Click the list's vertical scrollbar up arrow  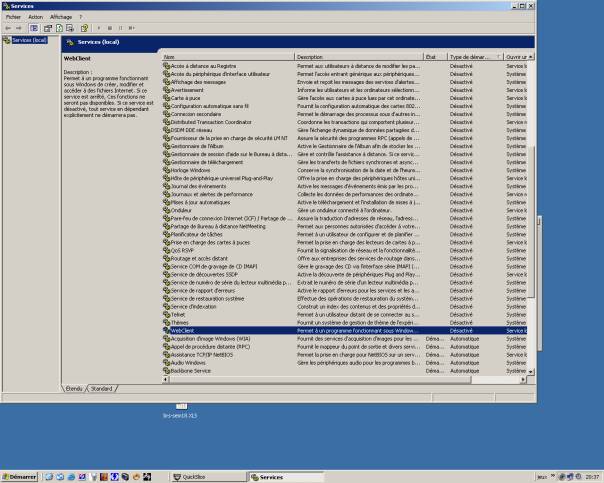pyautogui.click(x=531, y=57)
